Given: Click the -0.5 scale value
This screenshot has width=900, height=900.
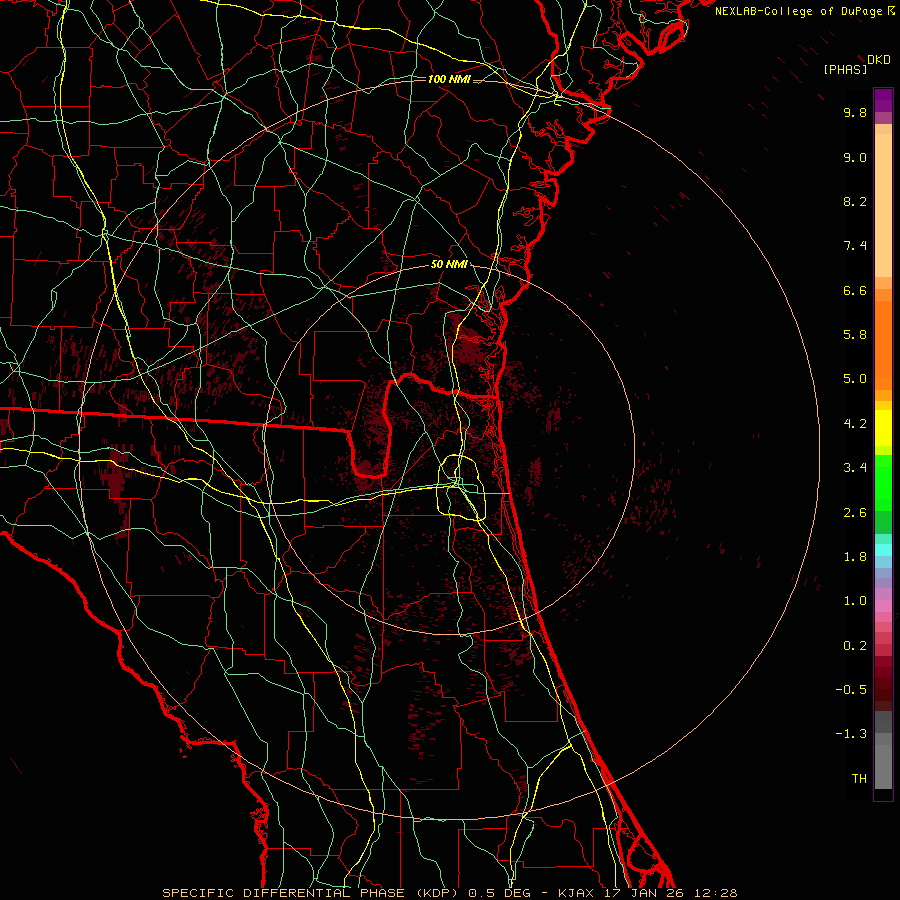Looking at the screenshot, I should (x=851, y=690).
